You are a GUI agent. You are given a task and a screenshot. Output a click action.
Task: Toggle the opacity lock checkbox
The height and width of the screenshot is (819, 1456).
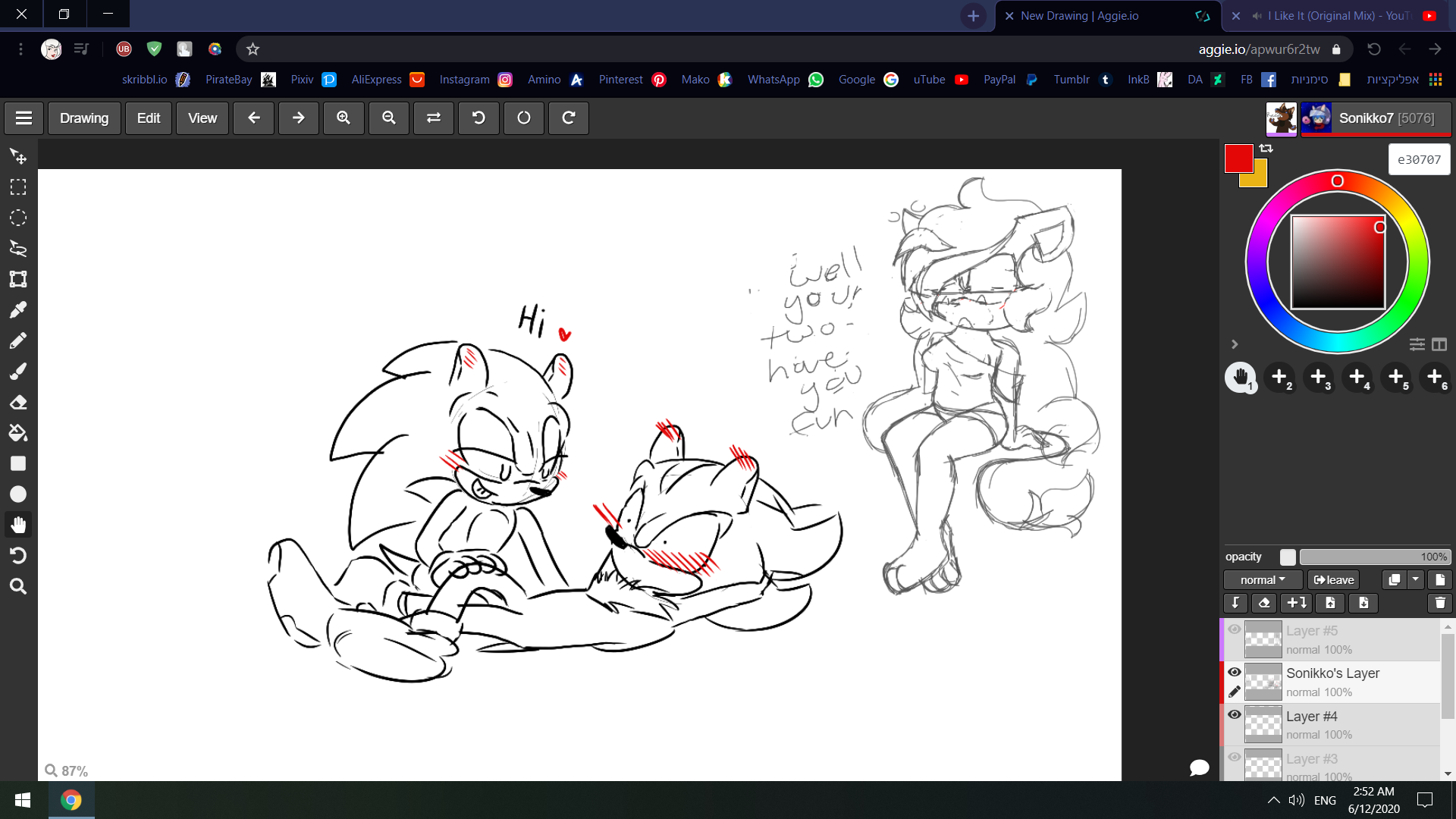[1288, 557]
